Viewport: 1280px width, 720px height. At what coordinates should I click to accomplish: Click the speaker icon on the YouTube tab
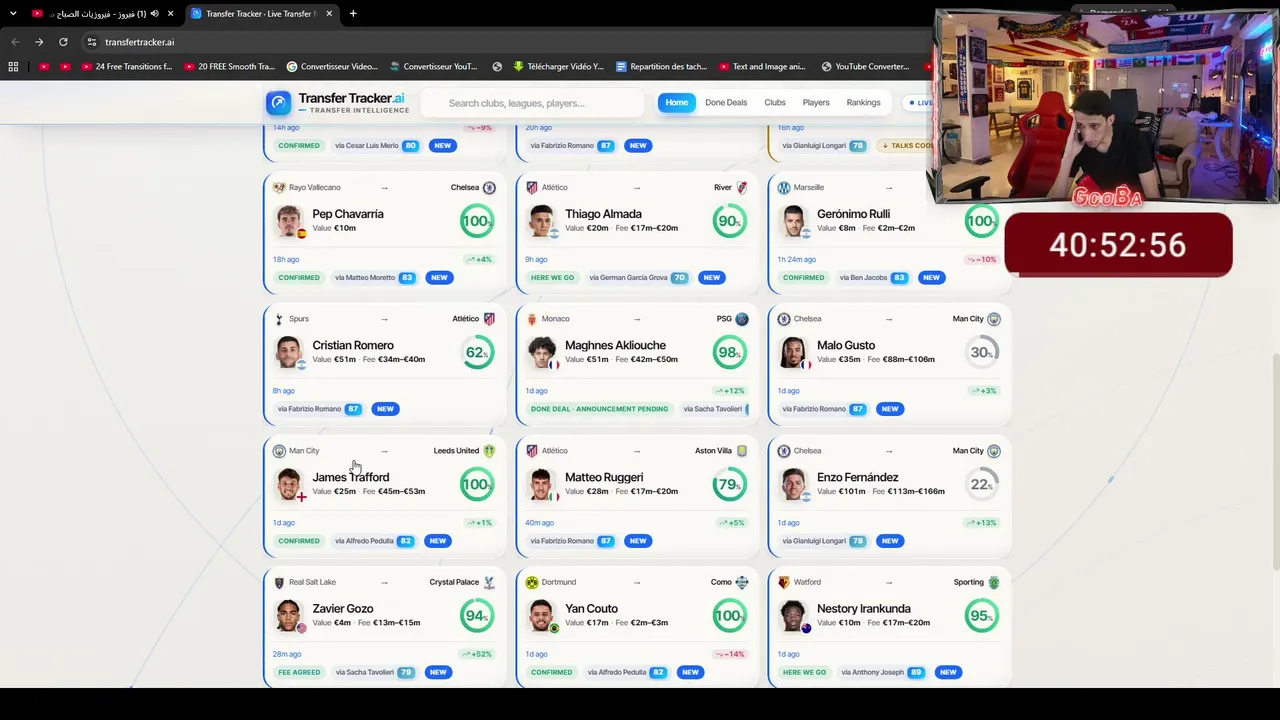[154, 14]
